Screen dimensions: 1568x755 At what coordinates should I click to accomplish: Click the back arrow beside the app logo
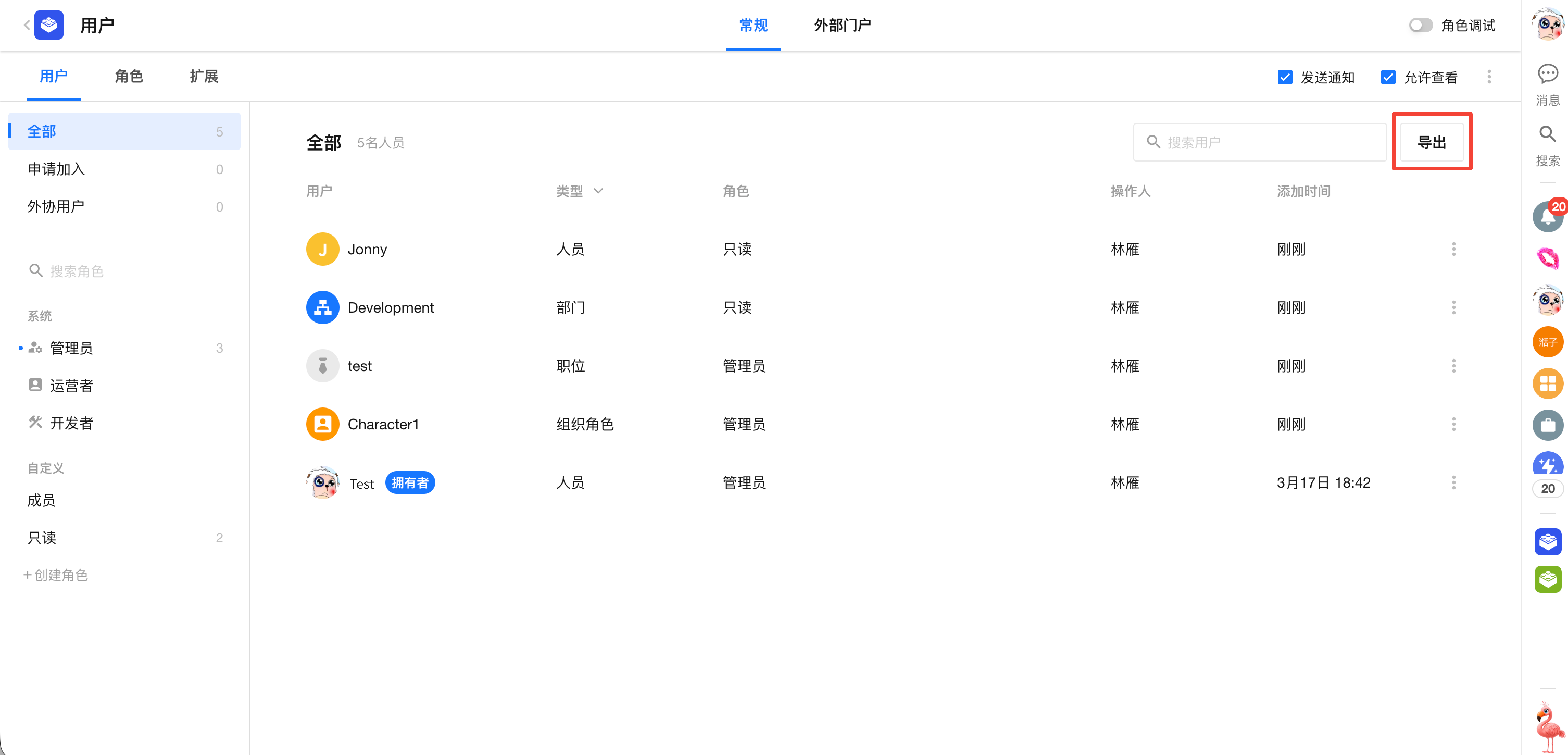tap(27, 25)
